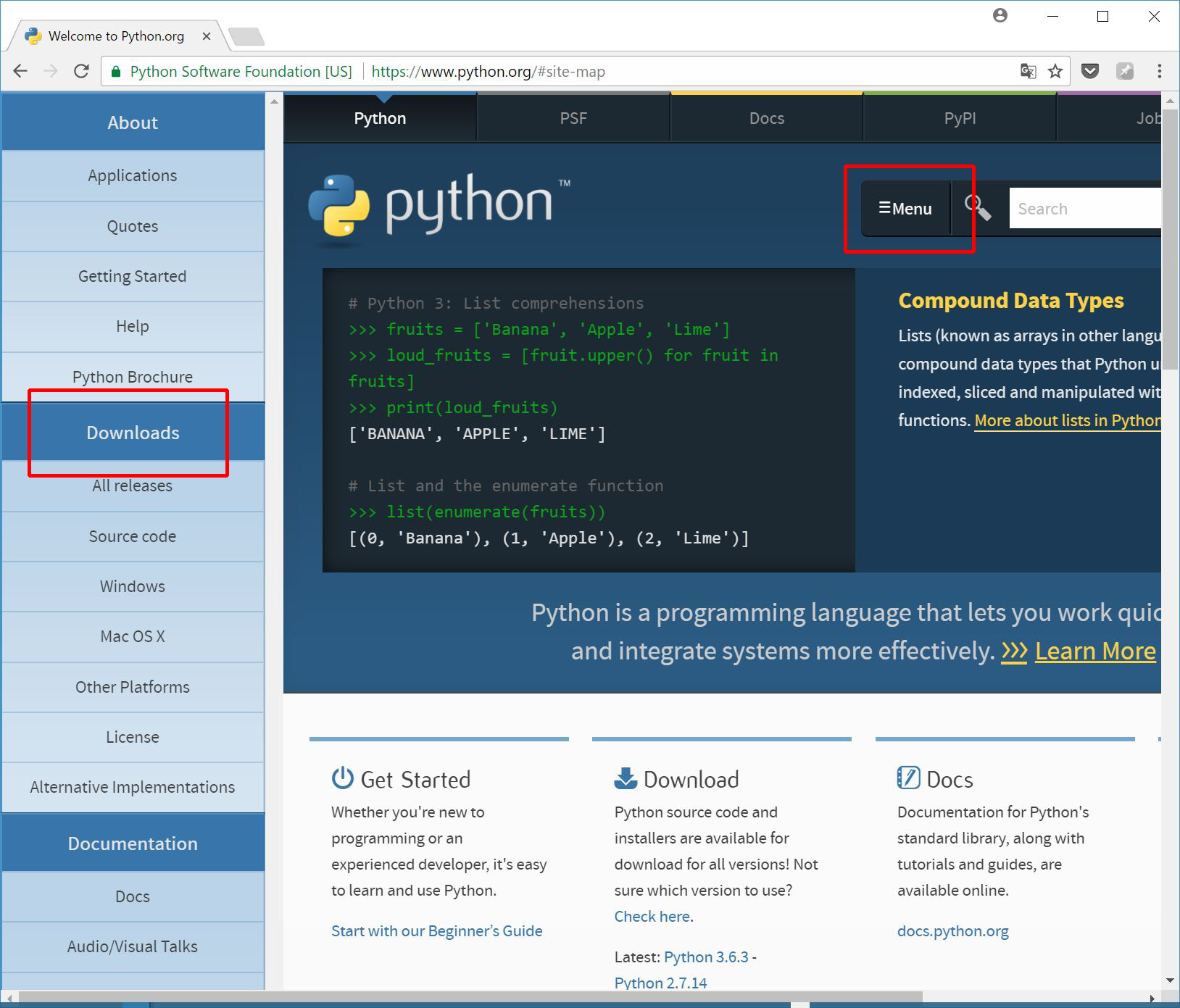The image size is (1180, 1008).
Task: Click the Learn More link
Action: click(x=1095, y=651)
